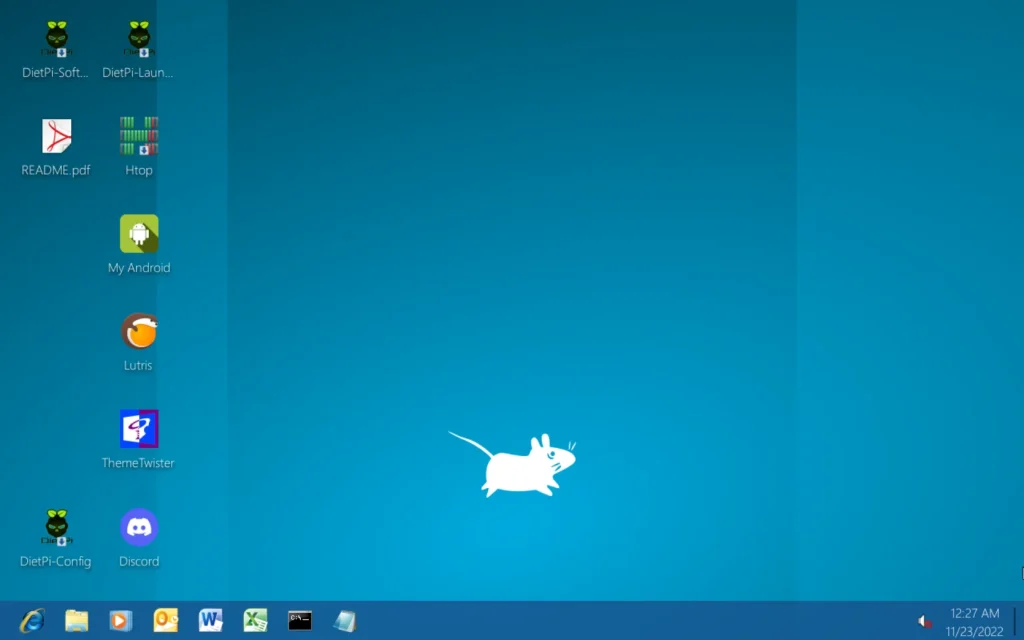
Task: Click the My Android desktop icon
Action: pyautogui.click(x=139, y=234)
